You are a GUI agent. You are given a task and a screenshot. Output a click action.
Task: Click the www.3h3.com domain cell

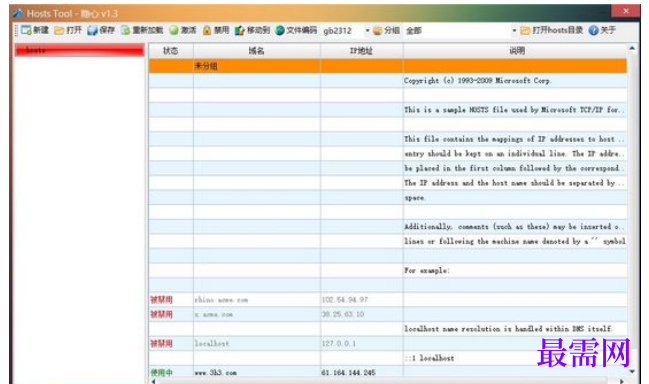(256, 372)
